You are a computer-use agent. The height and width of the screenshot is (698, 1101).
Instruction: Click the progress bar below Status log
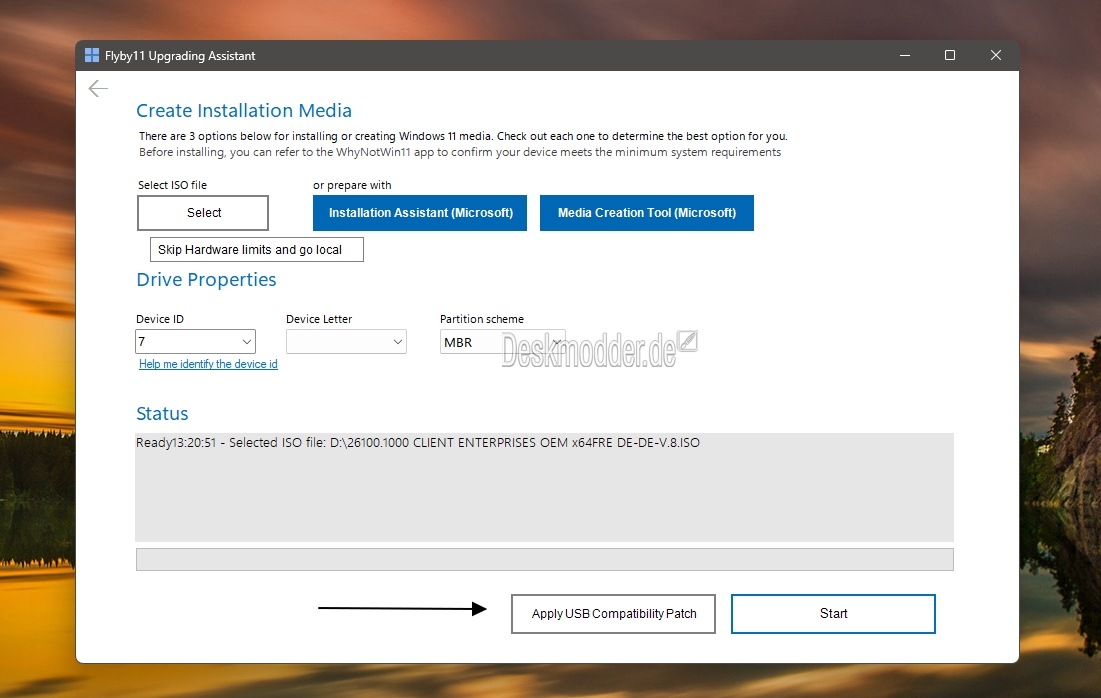(x=545, y=560)
